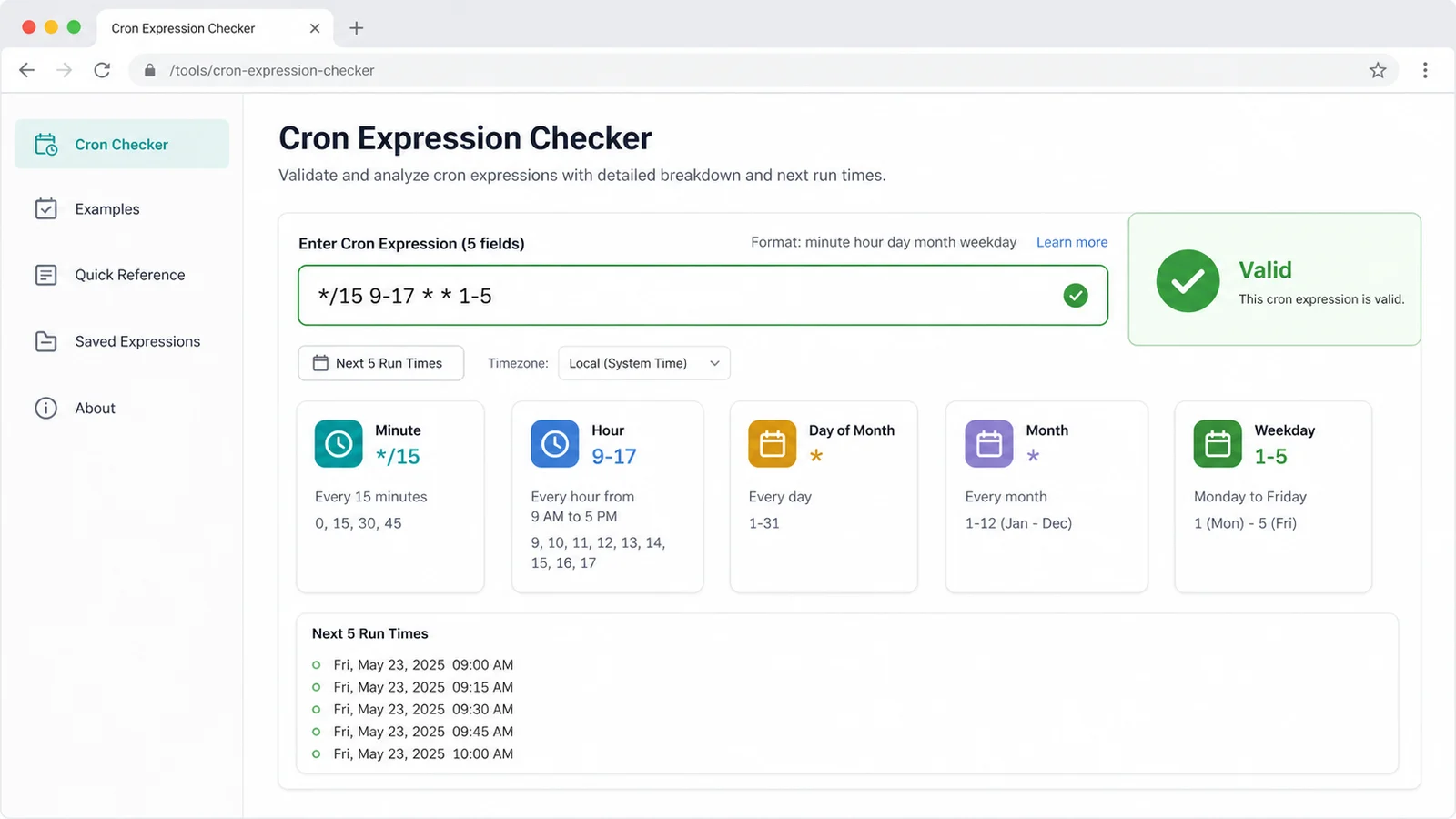Close the Cron Expression Checker tab
The image size is (1456, 819).
315,28
